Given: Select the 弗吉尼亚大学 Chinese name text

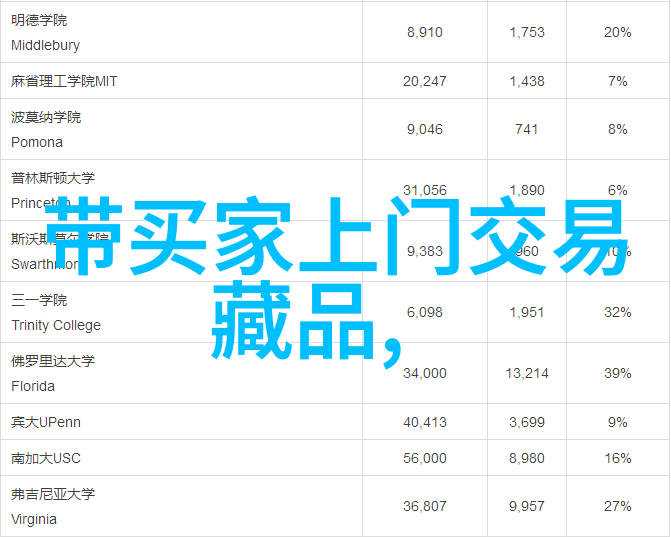Looking at the screenshot, I should coord(53,495).
